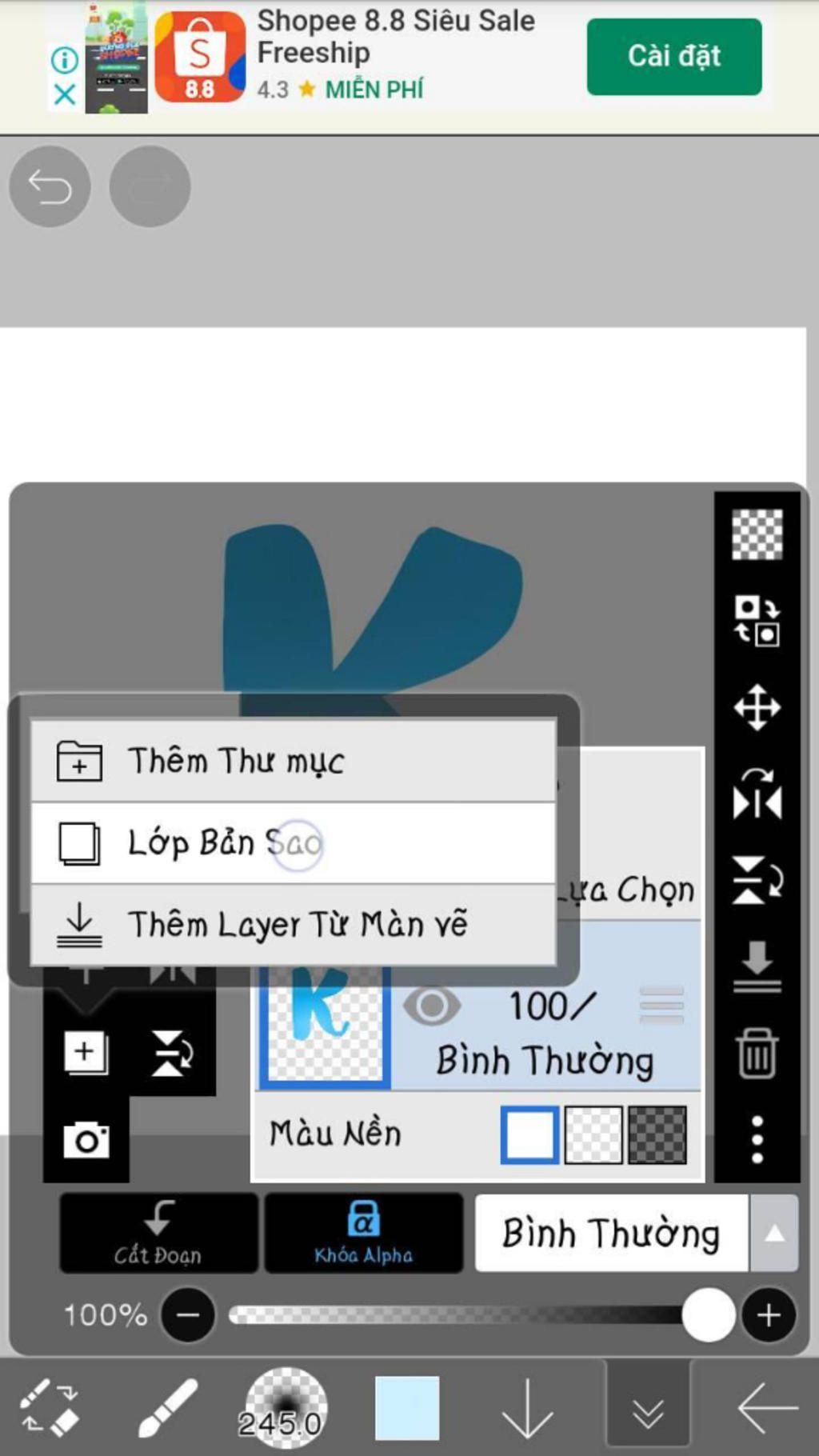Screen dimensions: 819x1456
Task: Click the merge layer down arrow icon
Action: [757, 966]
